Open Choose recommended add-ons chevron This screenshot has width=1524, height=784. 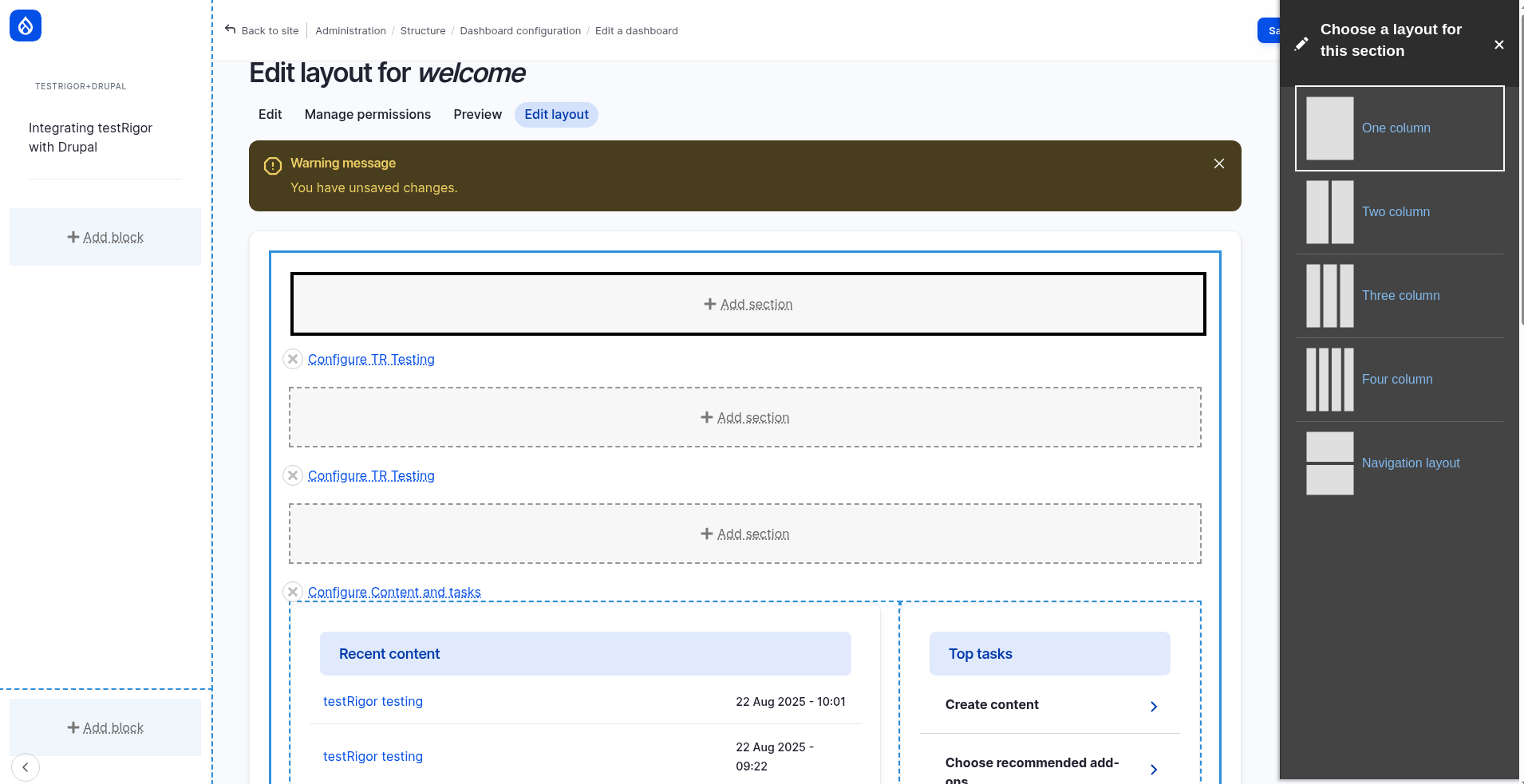[1154, 770]
